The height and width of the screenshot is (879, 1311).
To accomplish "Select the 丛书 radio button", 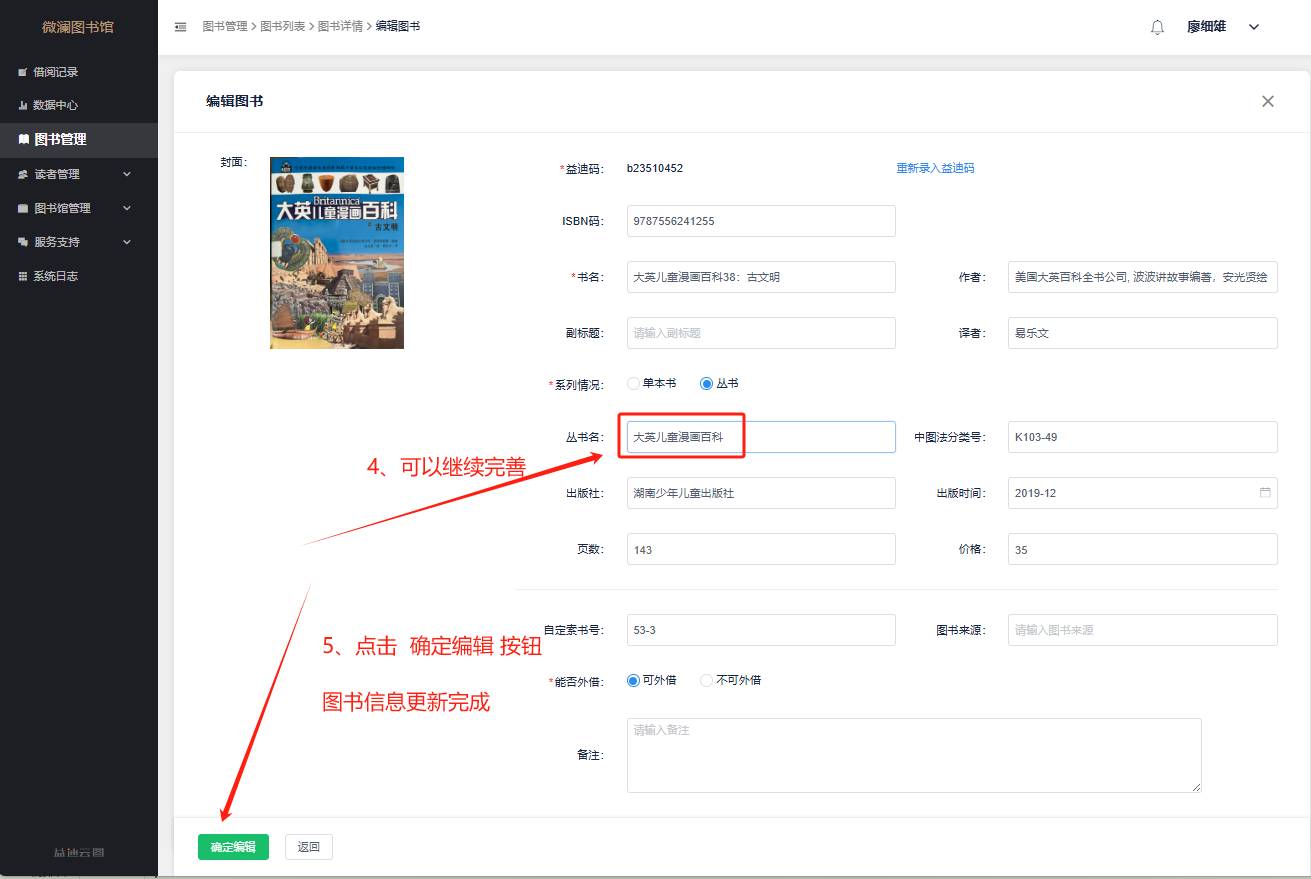I will pyautogui.click(x=707, y=383).
